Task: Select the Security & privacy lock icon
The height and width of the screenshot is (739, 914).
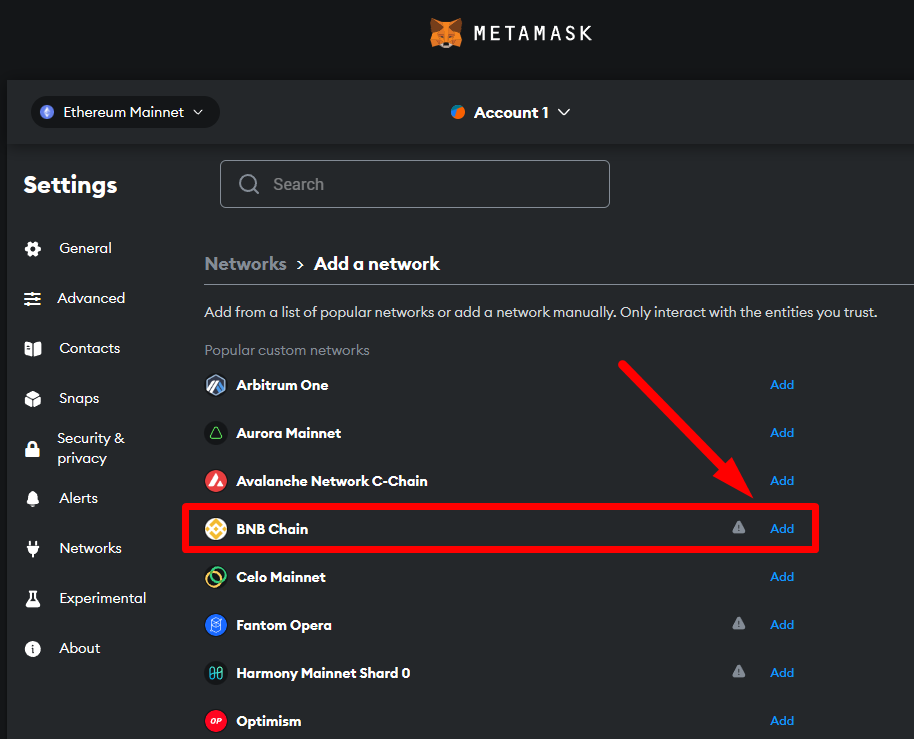Action: [33, 448]
